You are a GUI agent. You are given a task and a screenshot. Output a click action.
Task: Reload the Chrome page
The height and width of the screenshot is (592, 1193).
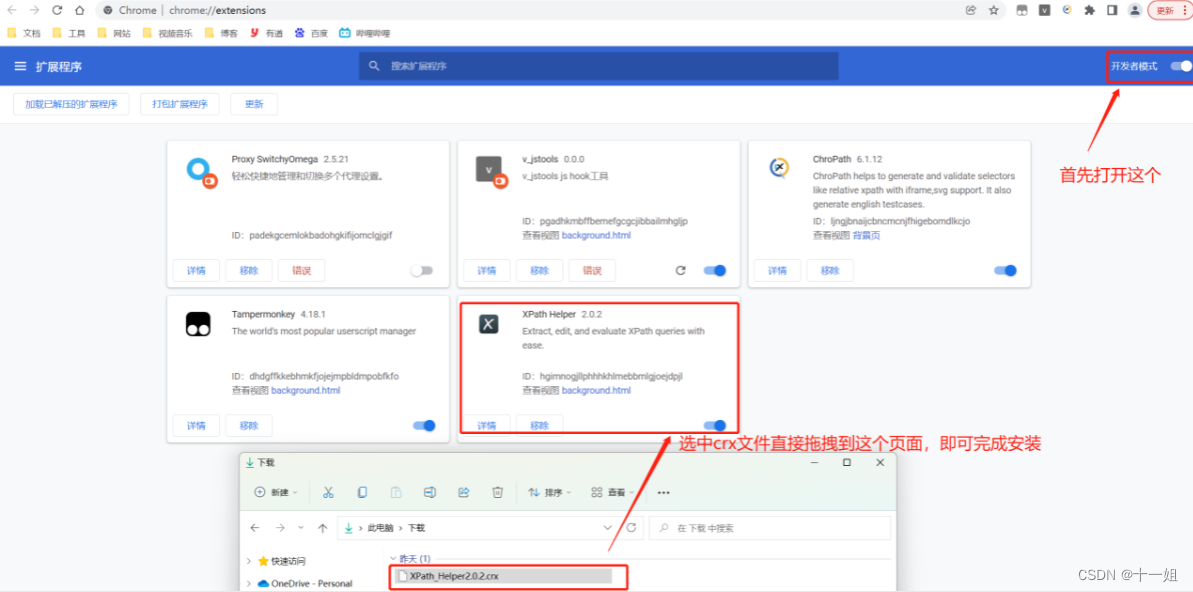57,11
